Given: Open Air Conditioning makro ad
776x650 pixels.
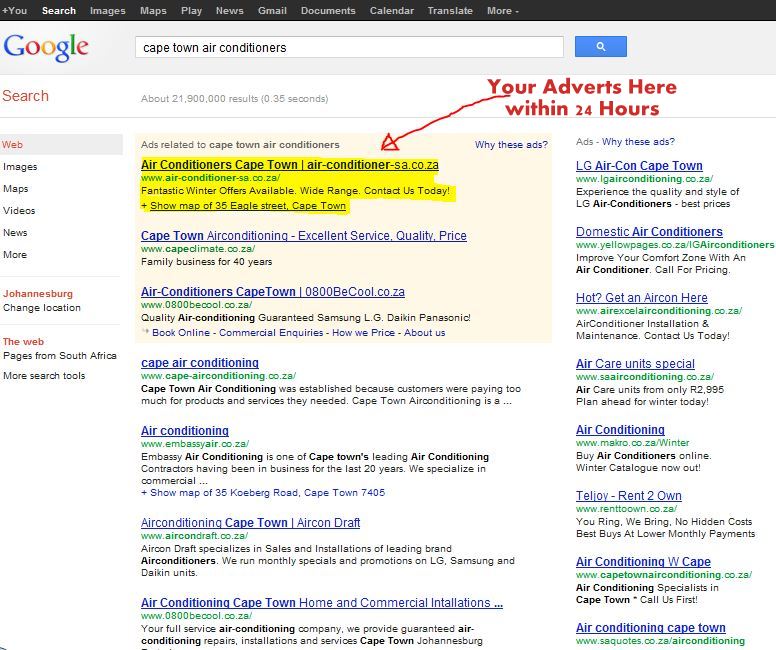Looking at the screenshot, I should [x=620, y=430].
